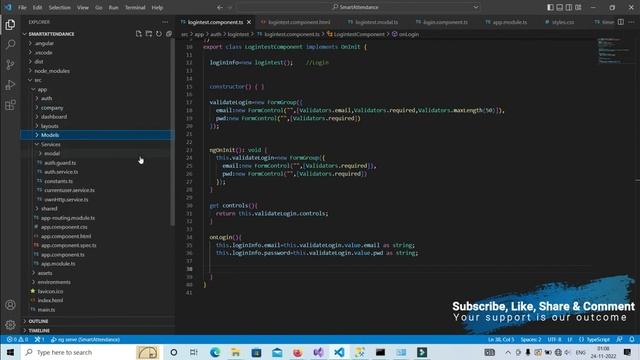Click cursor line and column position indicator
Viewport: 640px width, 360px height.
501,340
